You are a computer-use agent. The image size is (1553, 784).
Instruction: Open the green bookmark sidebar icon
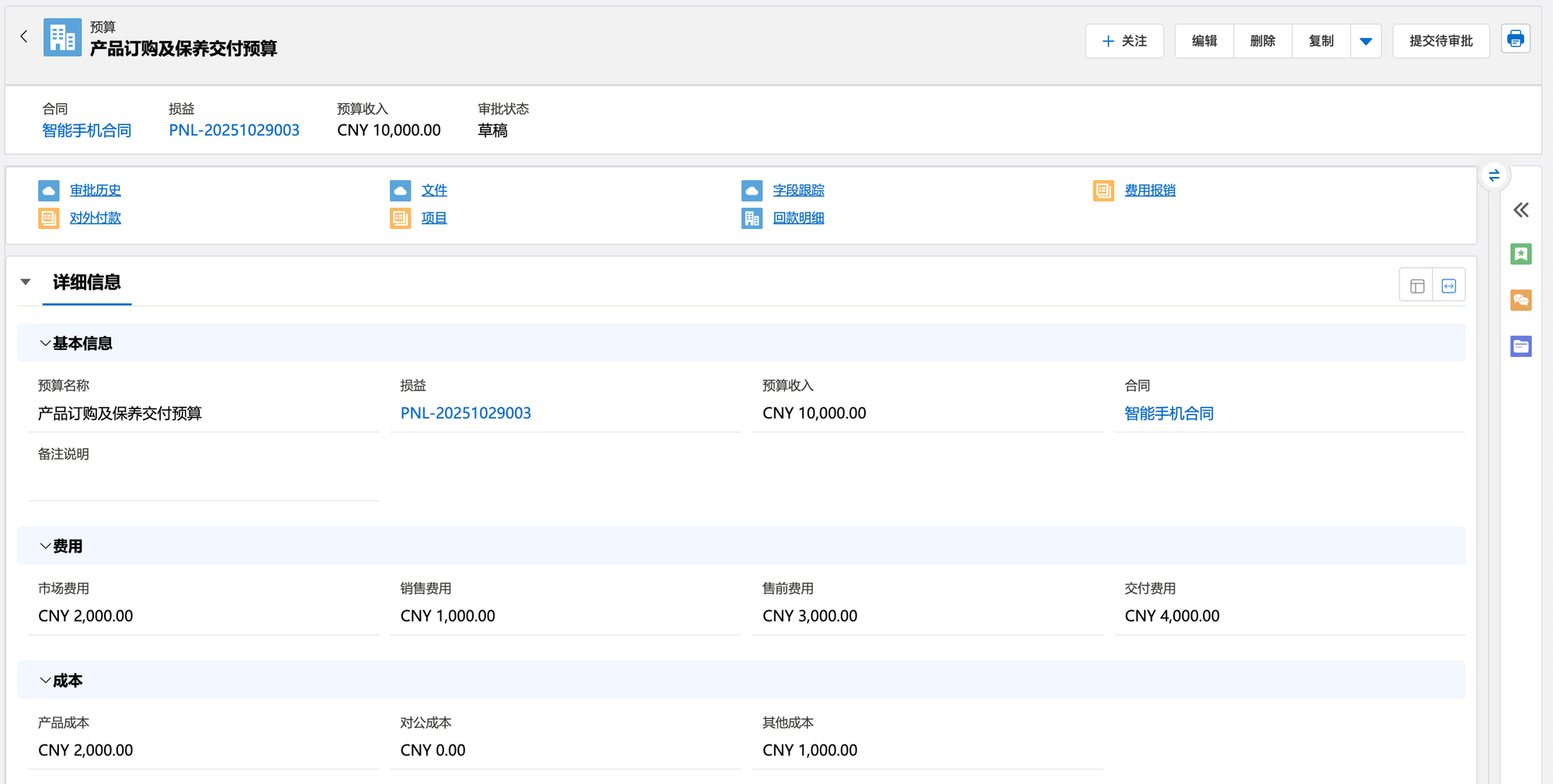[1520, 254]
